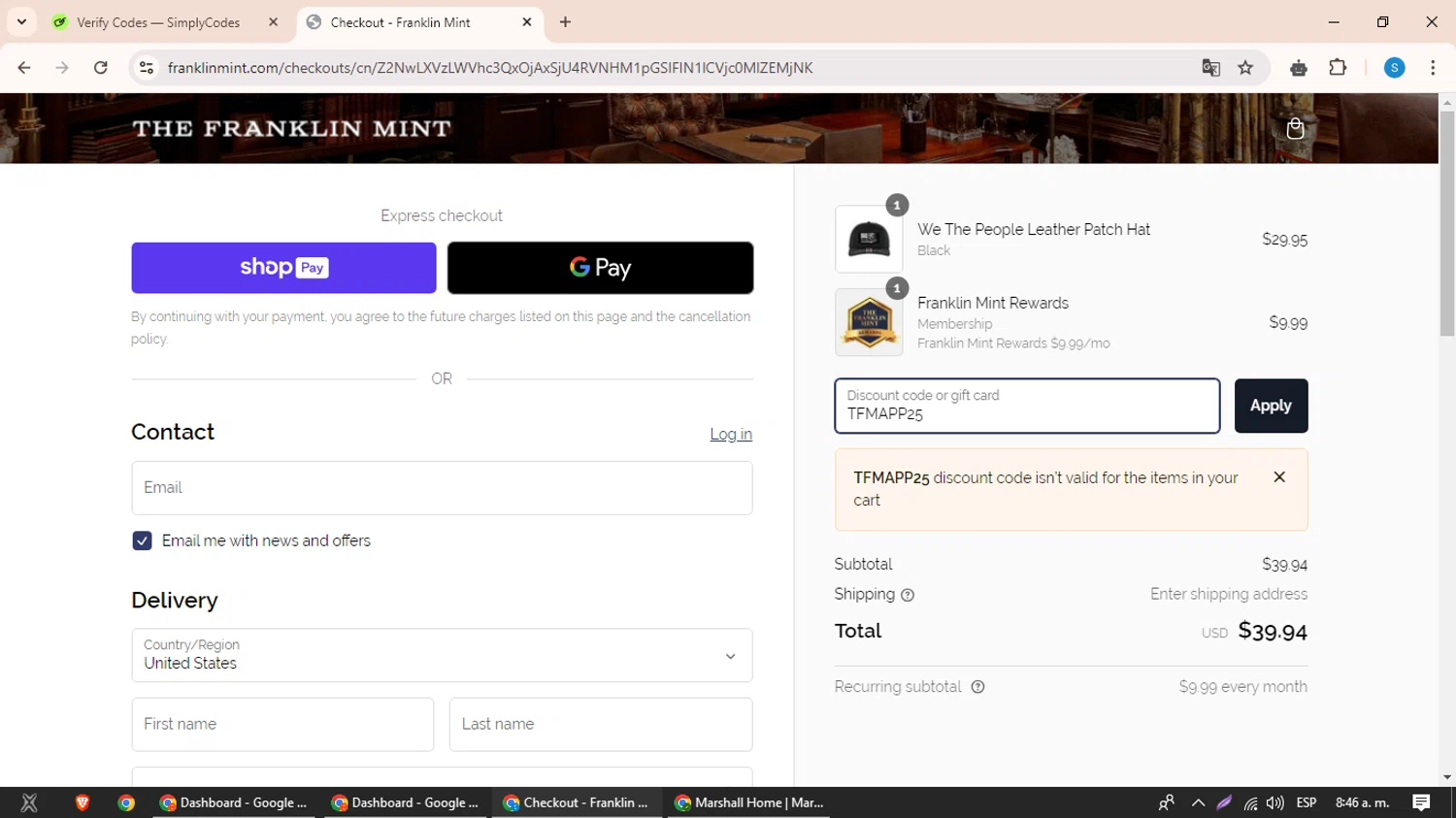Focus the Last name field
Viewport: 1456px width, 818px height.
pos(601,724)
